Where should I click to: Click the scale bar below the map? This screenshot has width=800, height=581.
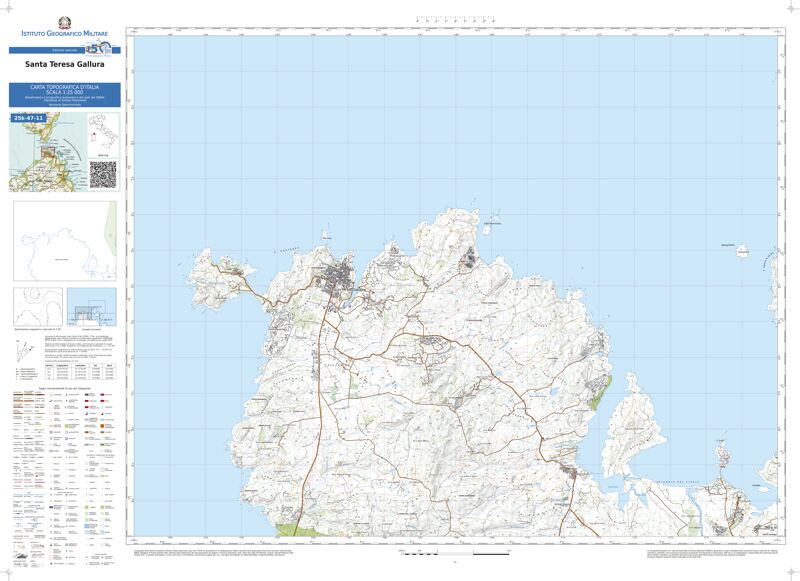(x=455, y=552)
